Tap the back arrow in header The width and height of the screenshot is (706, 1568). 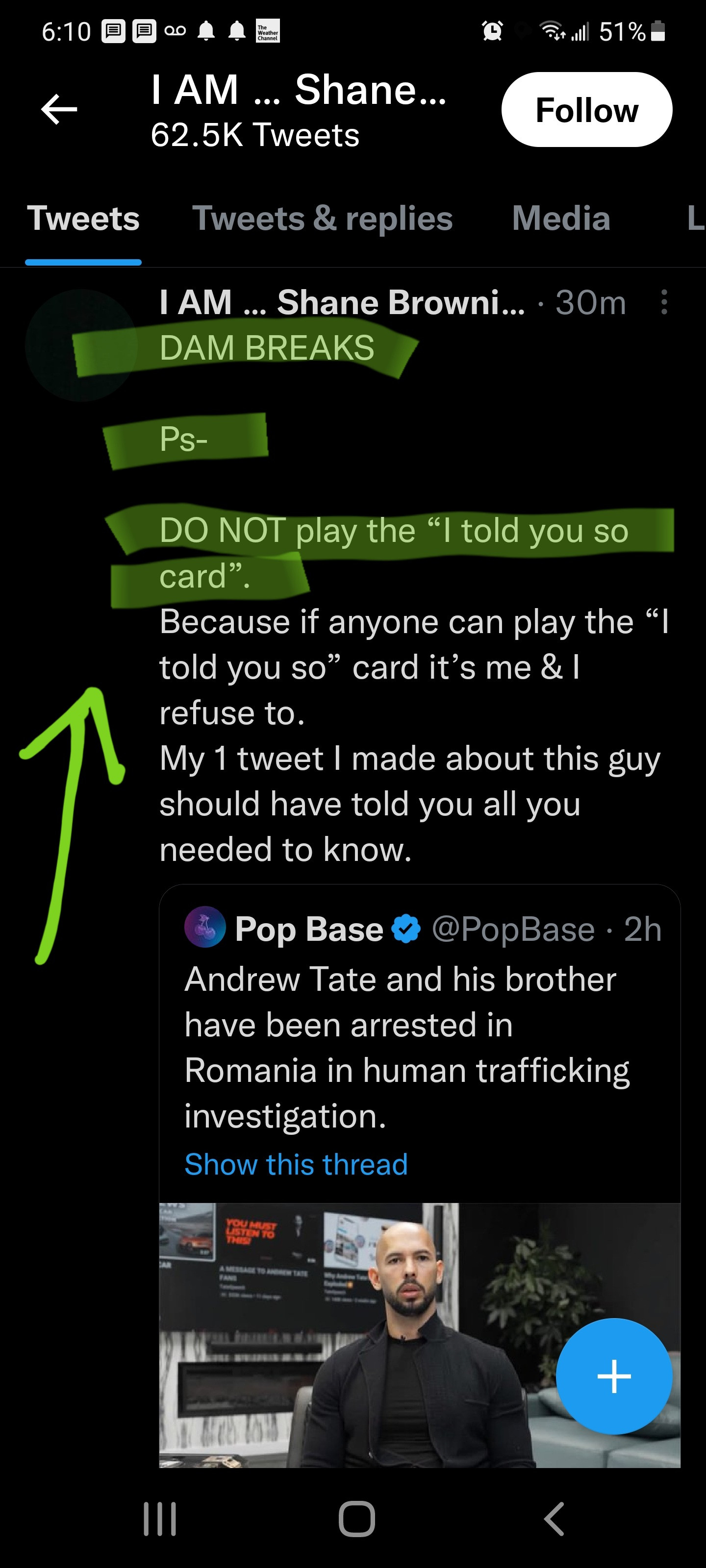pos(59,110)
